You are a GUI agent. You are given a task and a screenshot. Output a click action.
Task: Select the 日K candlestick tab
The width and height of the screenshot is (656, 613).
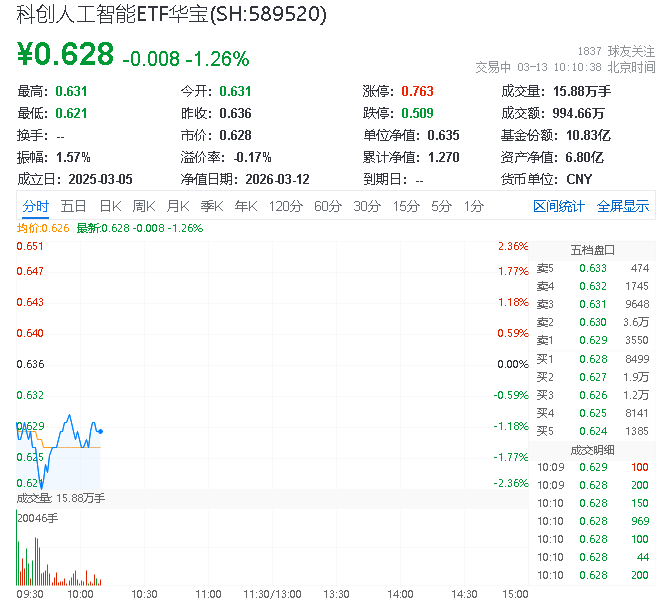tap(110, 206)
